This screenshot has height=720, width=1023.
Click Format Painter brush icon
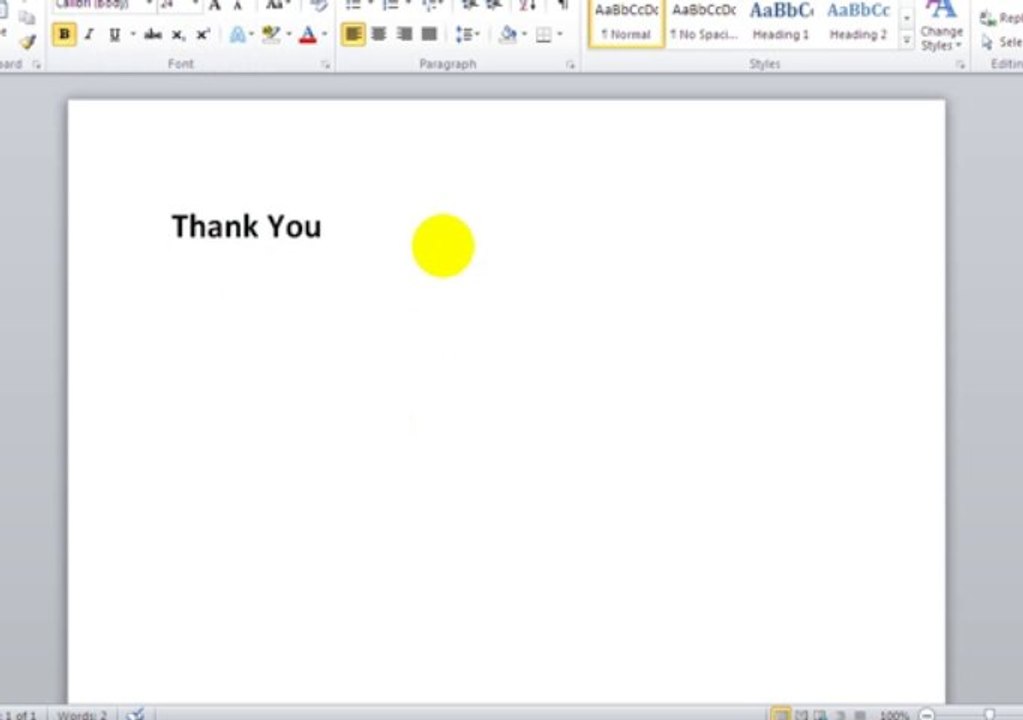(27, 43)
